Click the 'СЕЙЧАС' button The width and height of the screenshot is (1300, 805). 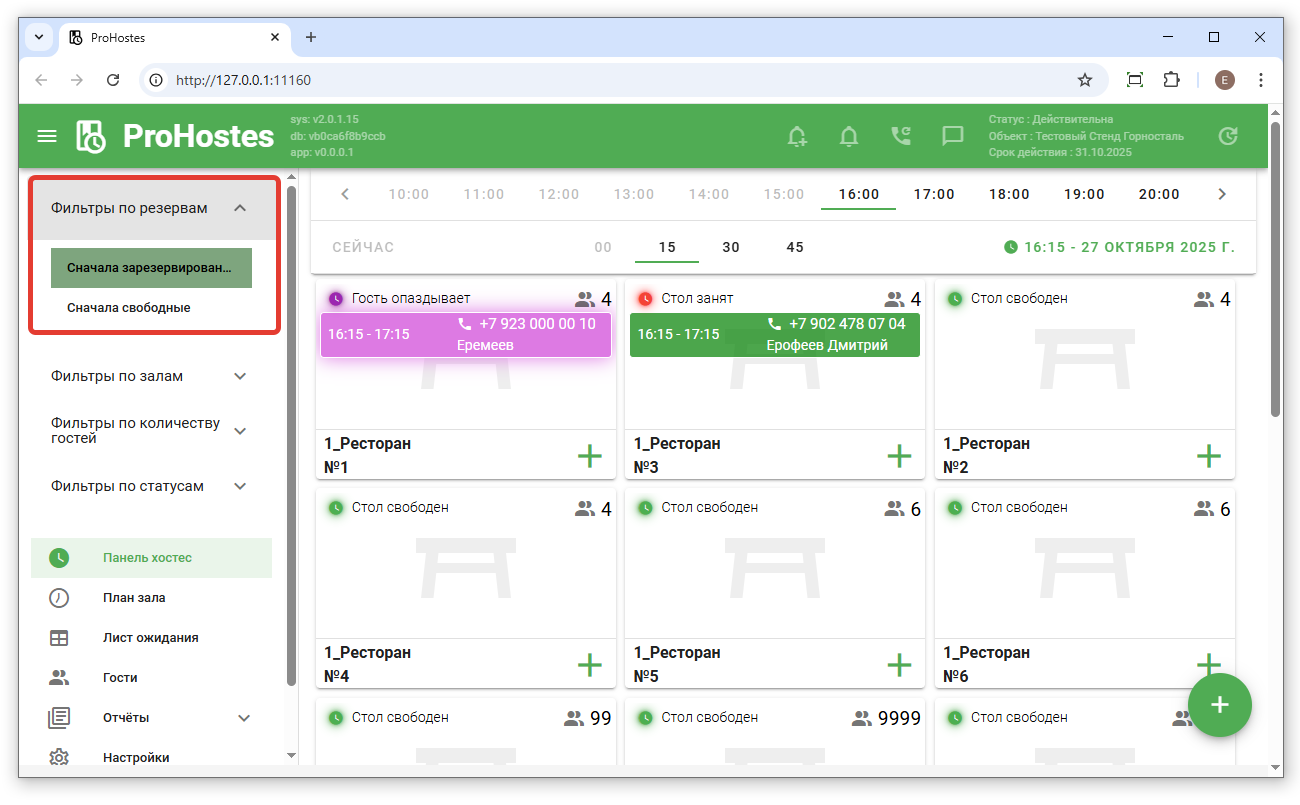point(363,247)
